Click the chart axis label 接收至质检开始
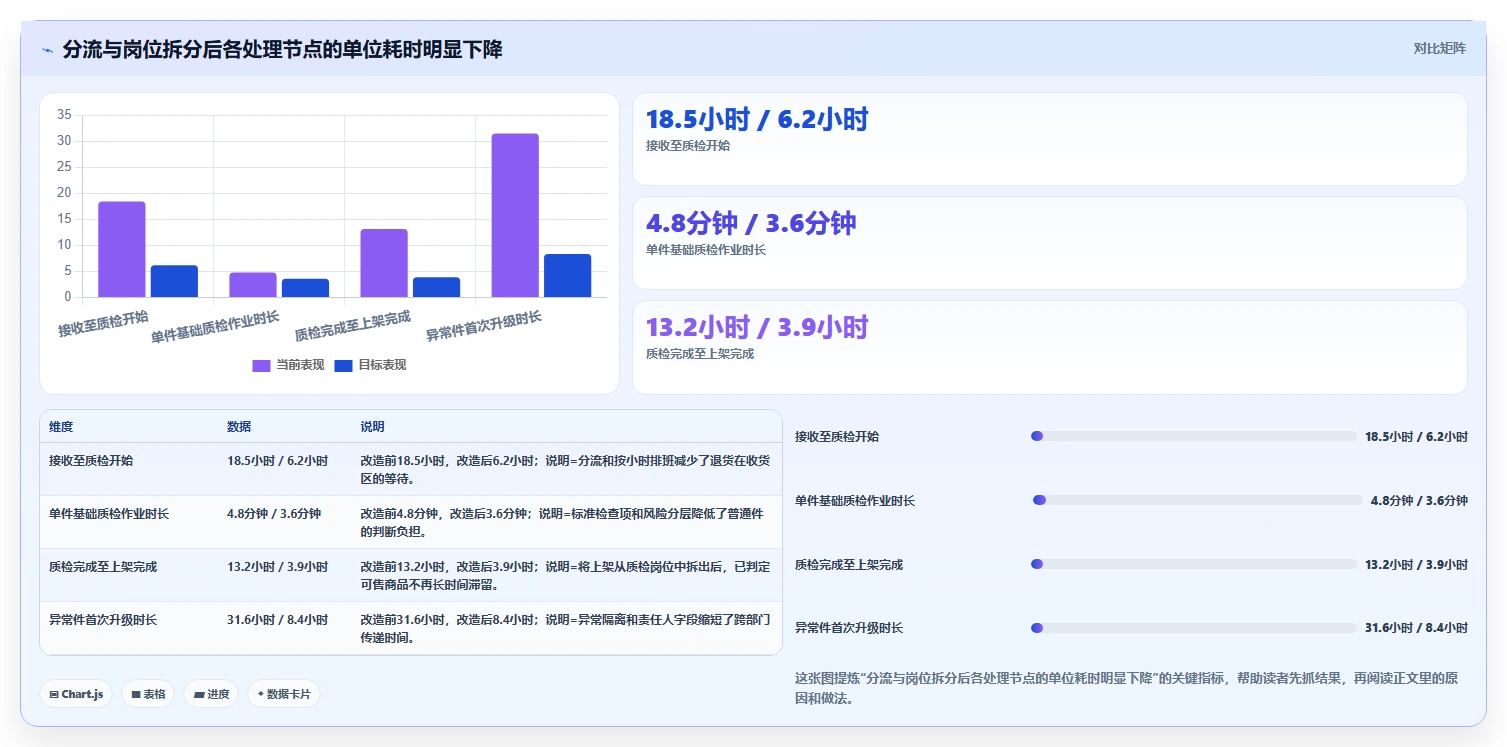This screenshot has width=1507, height=747. pyautogui.click(x=103, y=323)
